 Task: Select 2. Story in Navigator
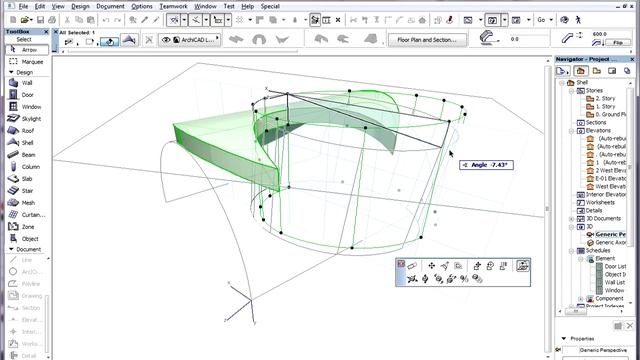tap(605, 98)
